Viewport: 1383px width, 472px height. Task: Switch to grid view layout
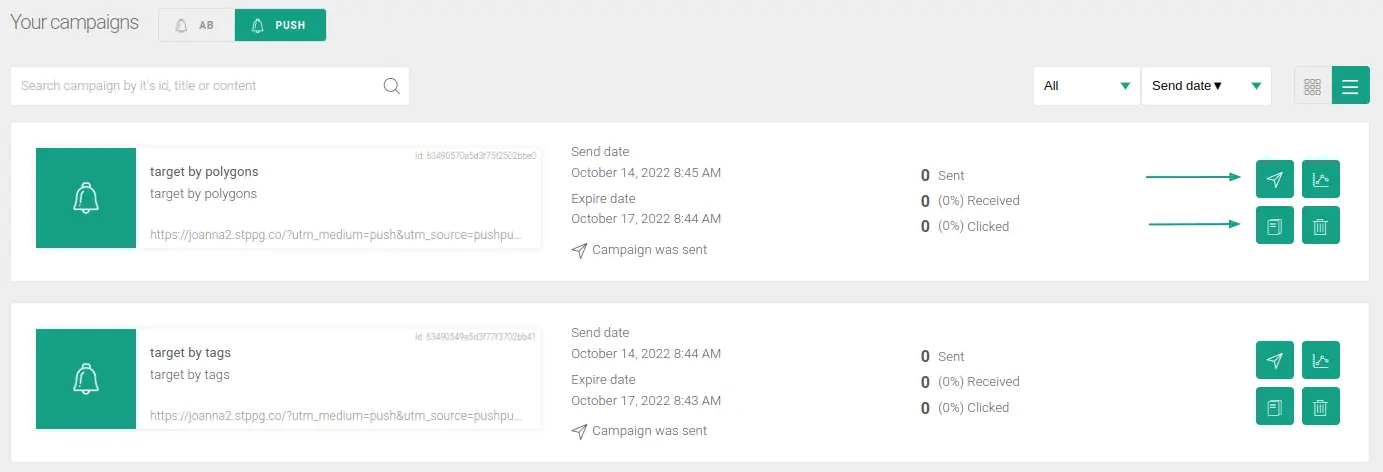pyautogui.click(x=1313, y=86)
